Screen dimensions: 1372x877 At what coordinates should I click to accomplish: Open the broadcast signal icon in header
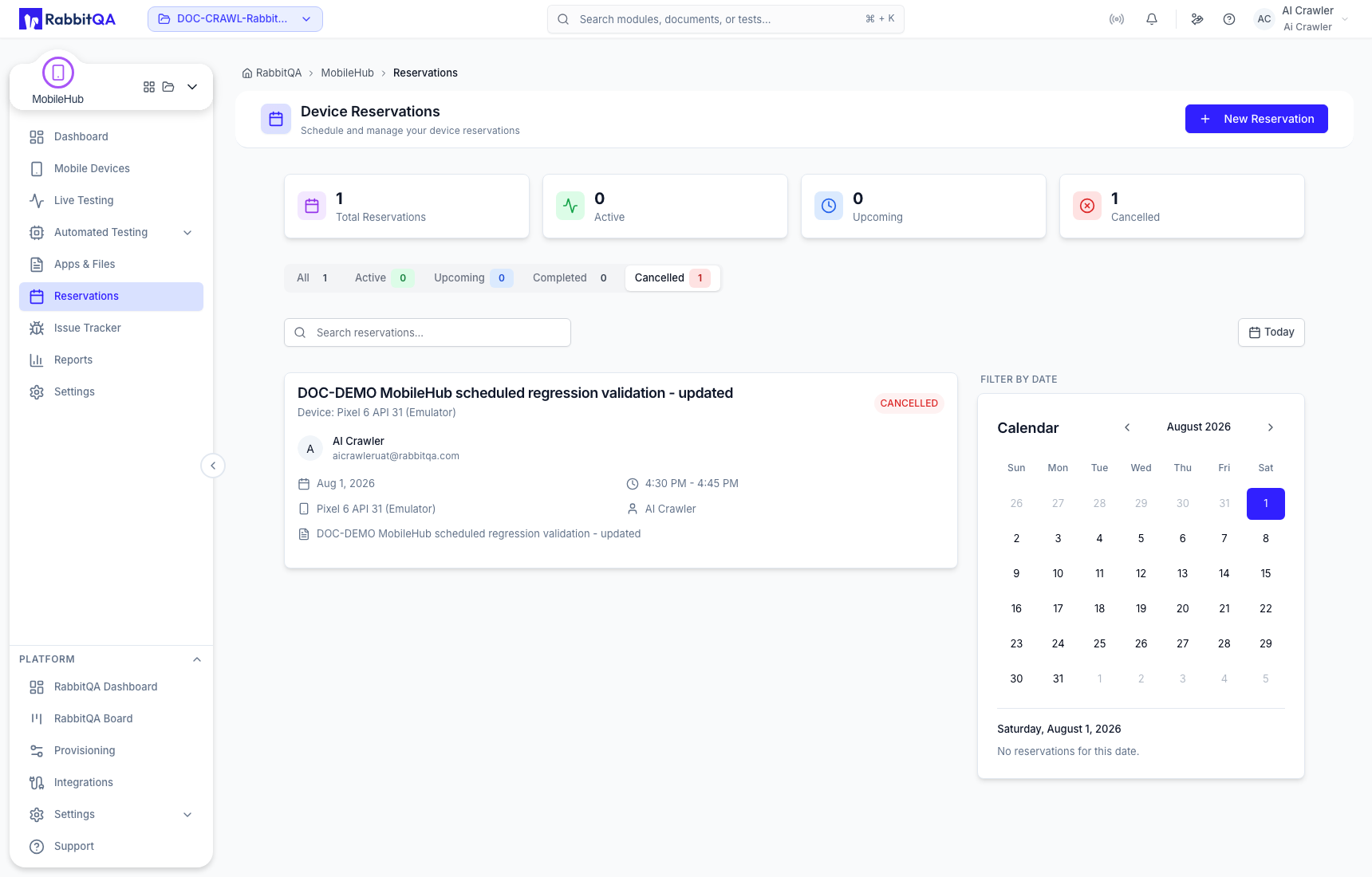pyautogui.click(x=1117, y=19)
